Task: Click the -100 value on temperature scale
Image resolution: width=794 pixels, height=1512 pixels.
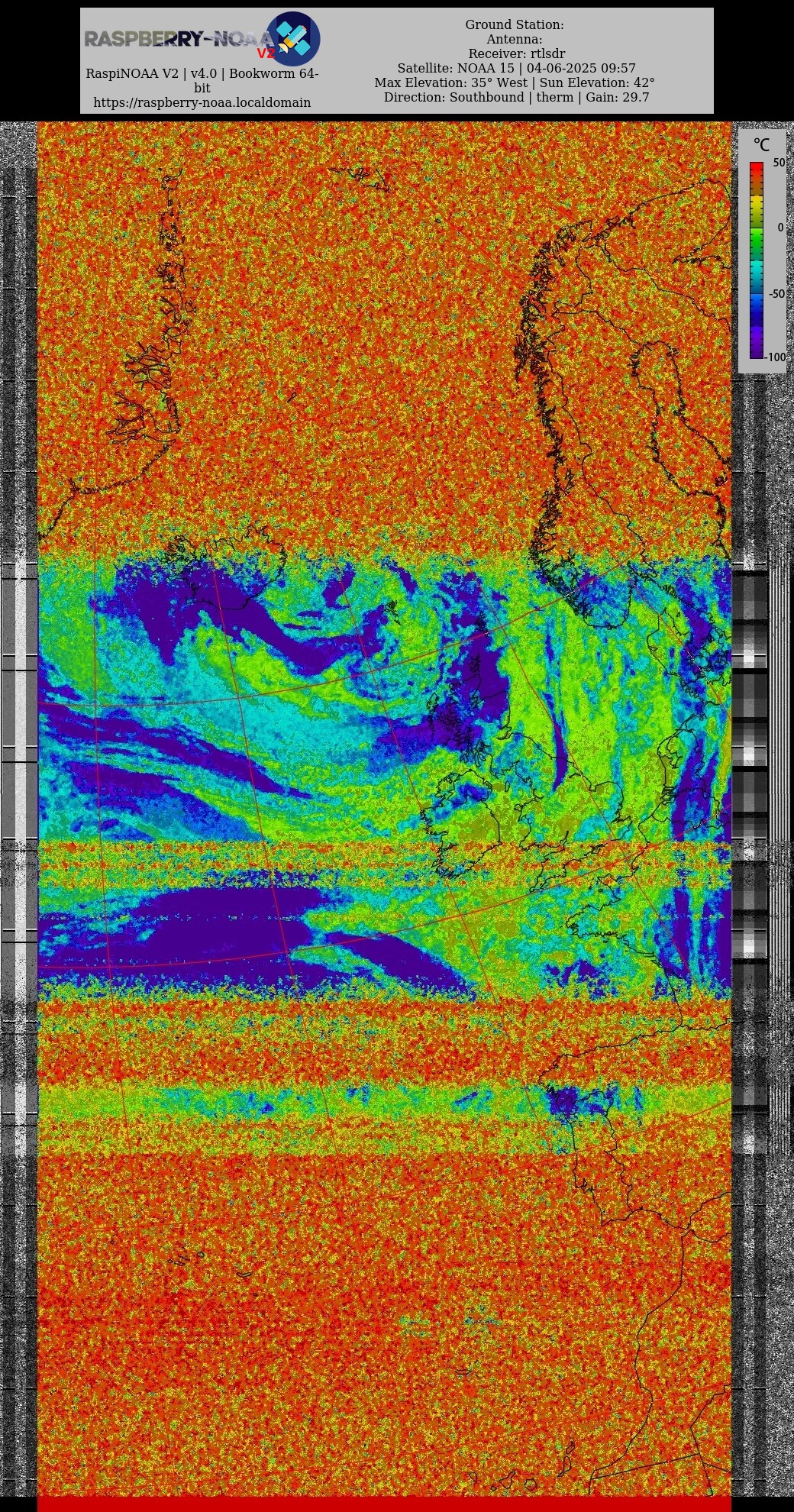Action: pyautogui.click(x=776, y=357)
